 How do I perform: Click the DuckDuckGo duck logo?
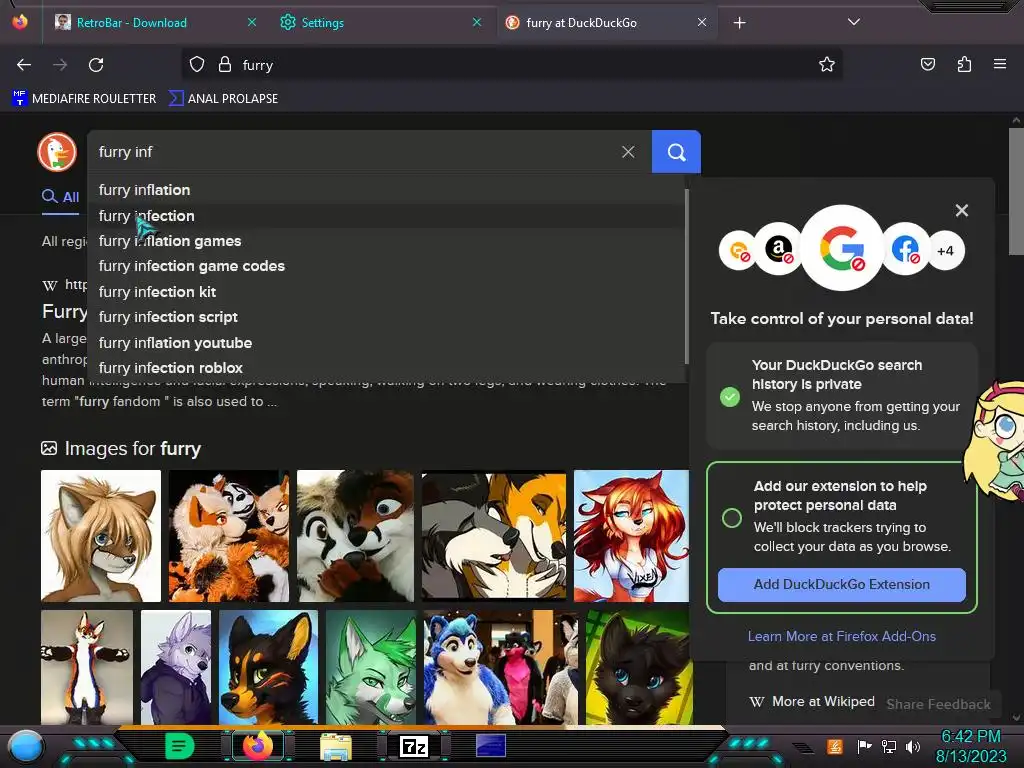tap(57, 152)
